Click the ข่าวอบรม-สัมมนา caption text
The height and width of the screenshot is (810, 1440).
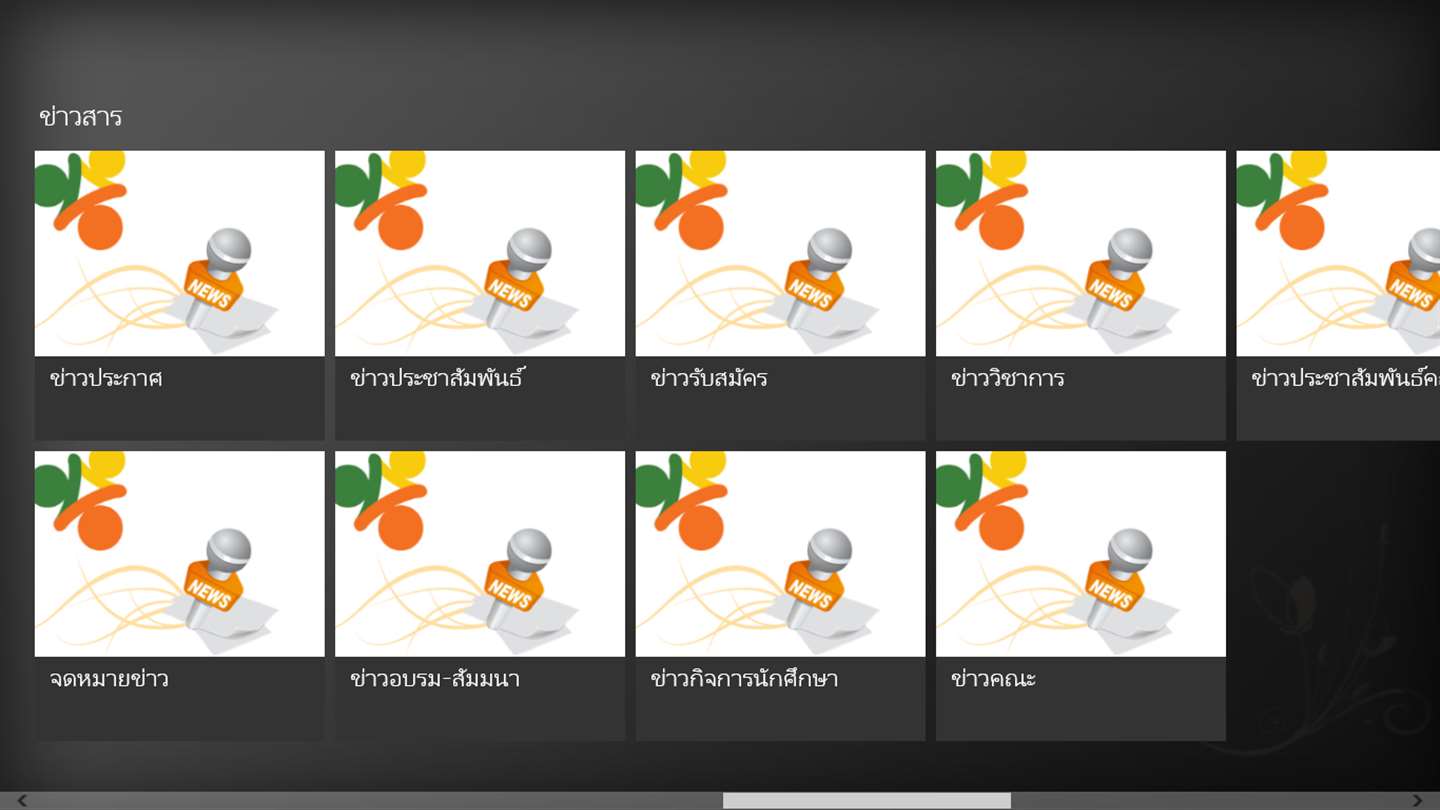pos(435,679)
